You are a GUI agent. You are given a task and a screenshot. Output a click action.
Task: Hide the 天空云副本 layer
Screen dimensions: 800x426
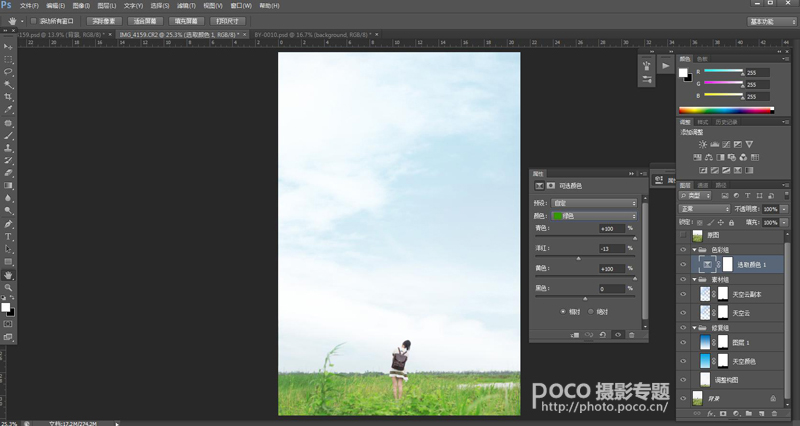(x=683, y=294)
